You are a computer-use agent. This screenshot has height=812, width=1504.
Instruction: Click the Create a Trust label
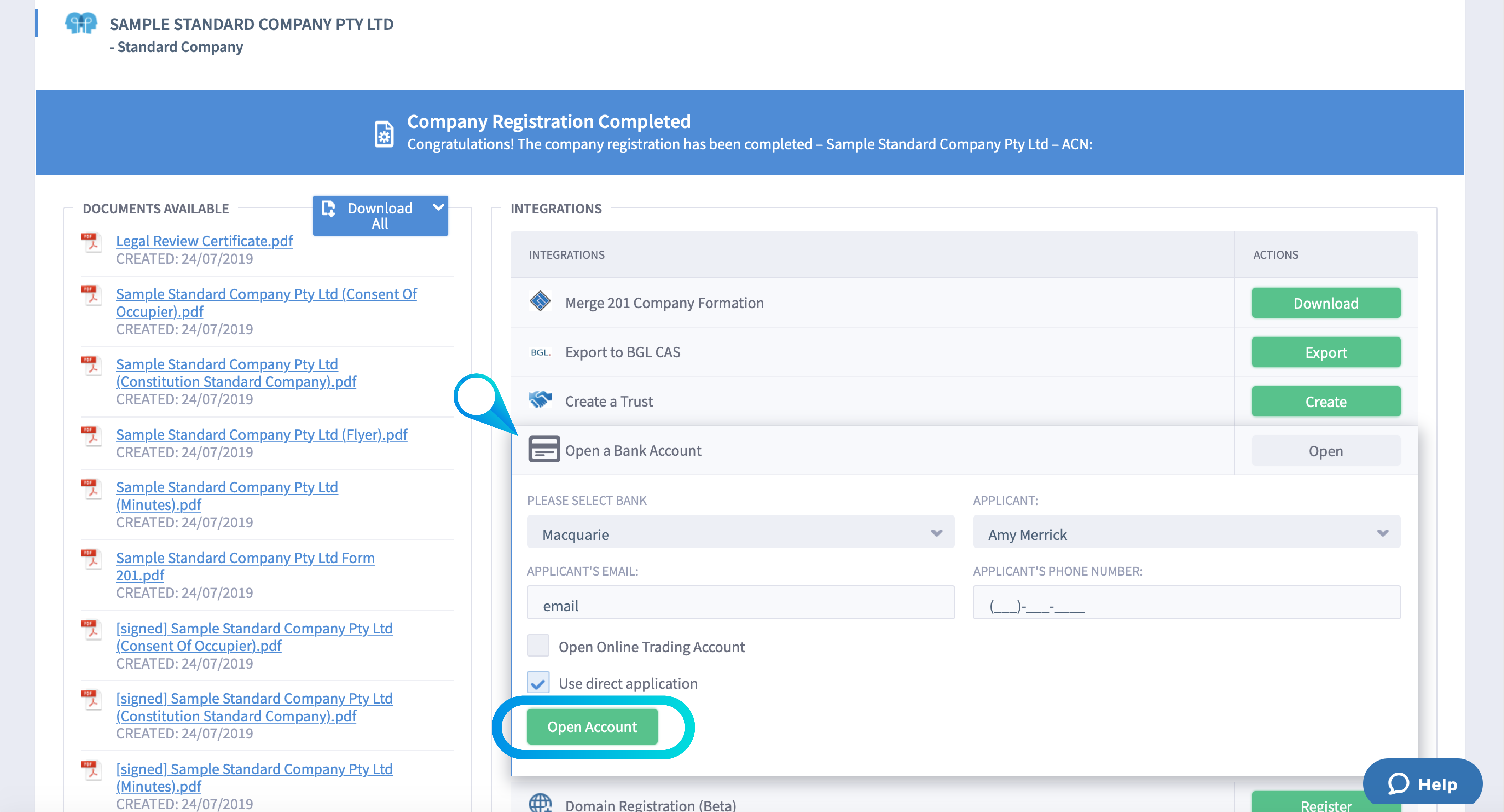click(608, 402)
